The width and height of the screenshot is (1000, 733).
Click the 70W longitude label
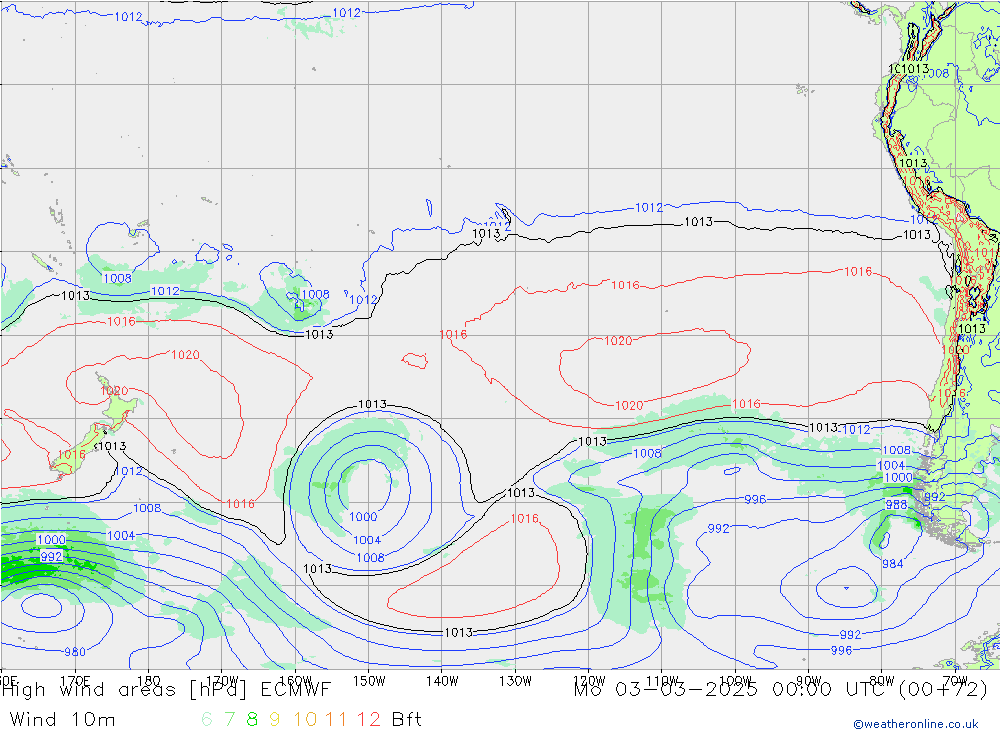pyautogui.click(x=955, y=681)
